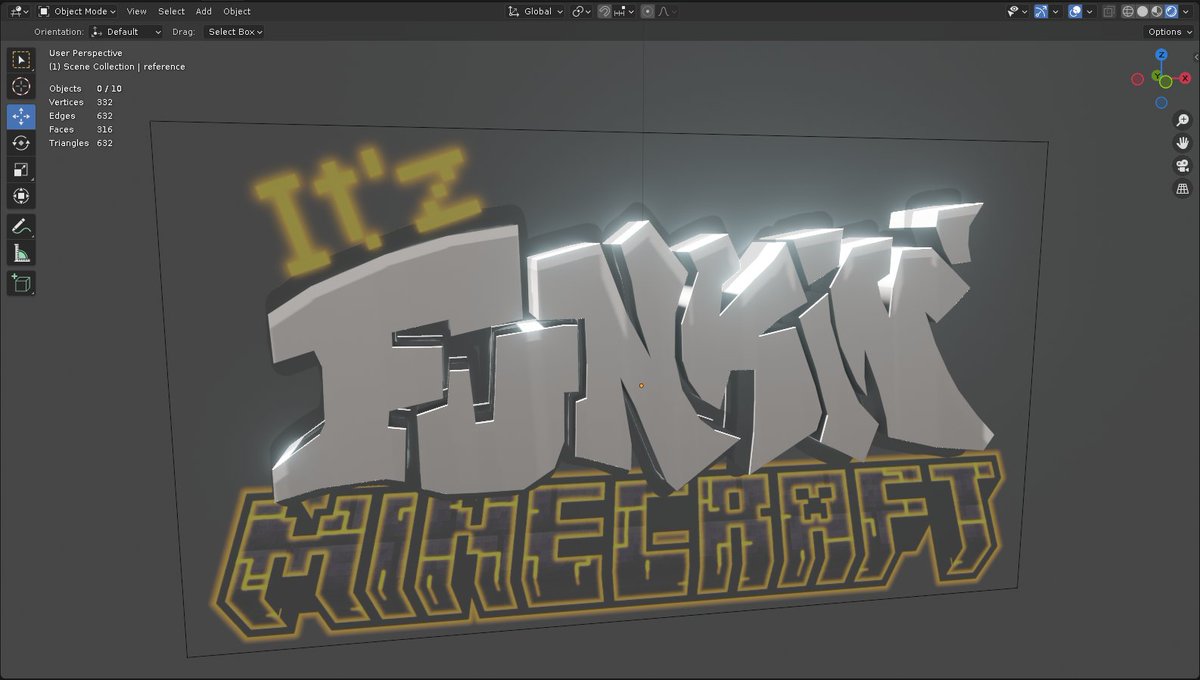
Task: Set rendered viewport shading
Action: [x=1171, y=11]
